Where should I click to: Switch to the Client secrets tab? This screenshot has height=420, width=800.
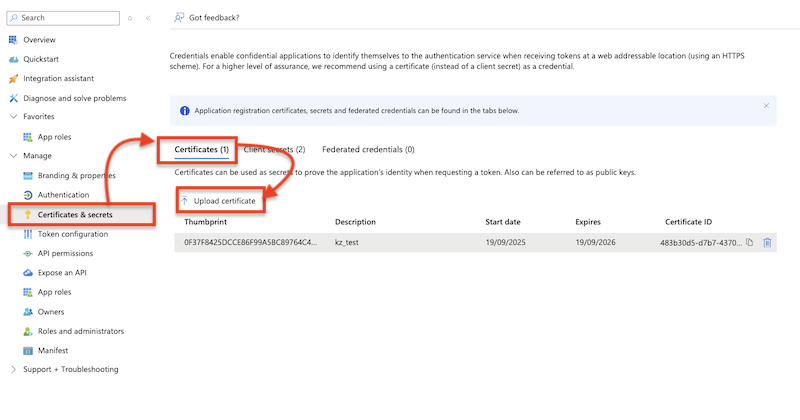tap(274, 150)
